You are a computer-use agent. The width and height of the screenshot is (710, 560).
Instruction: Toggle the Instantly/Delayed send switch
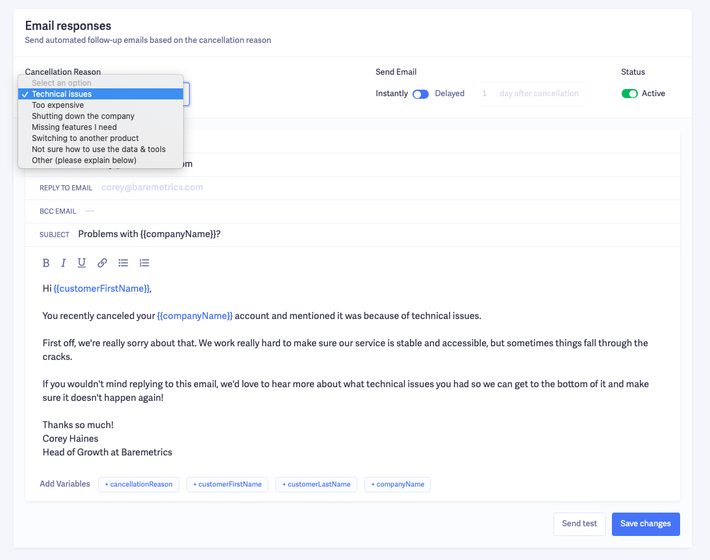[x=420, y=94]
